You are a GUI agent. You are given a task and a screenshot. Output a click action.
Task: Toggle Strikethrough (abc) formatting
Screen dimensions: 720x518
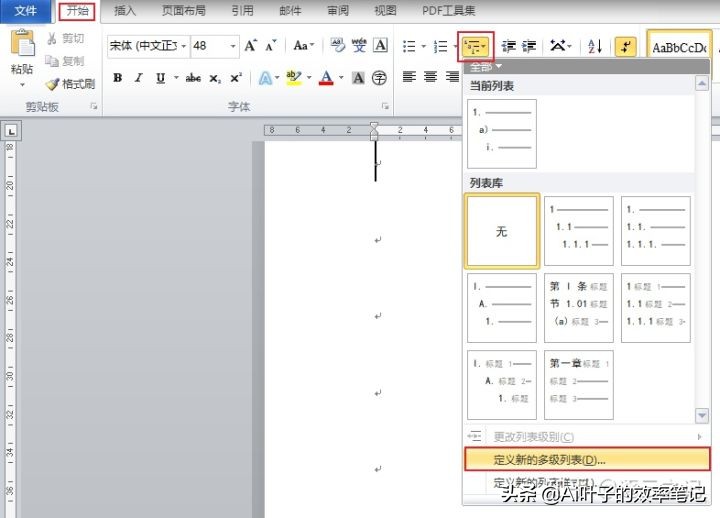click(193, 78)
